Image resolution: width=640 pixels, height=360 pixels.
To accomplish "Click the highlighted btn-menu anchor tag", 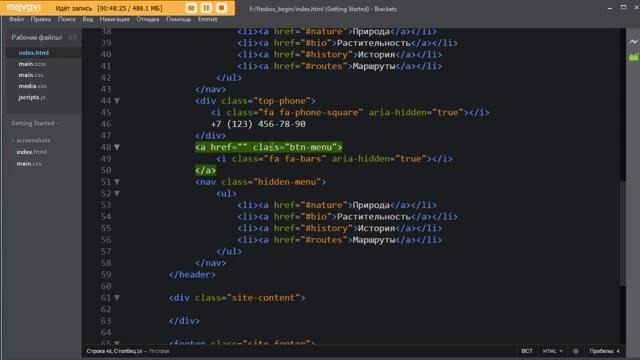I will 269,147.
